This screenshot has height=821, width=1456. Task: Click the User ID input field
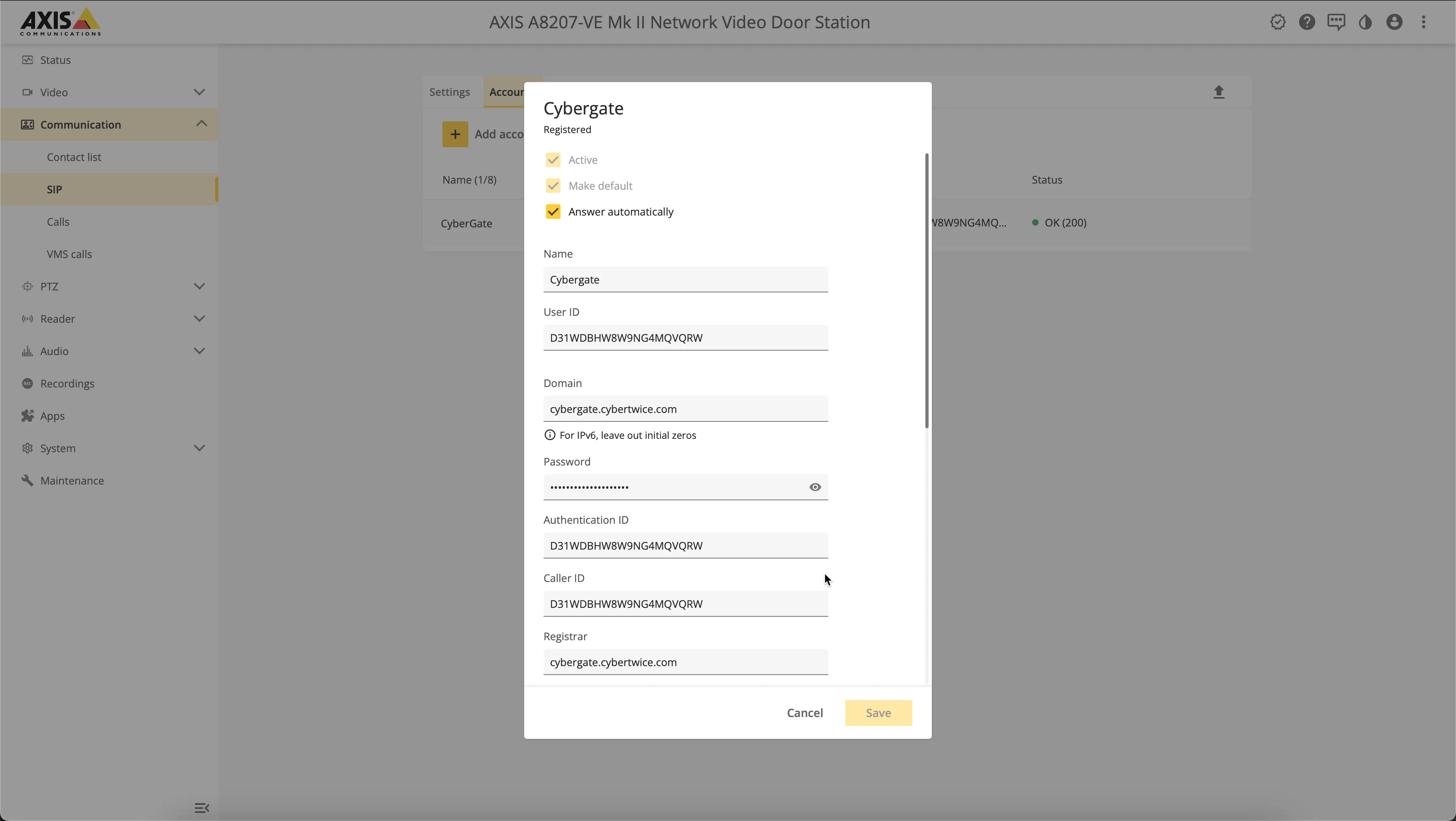(686, 338)
